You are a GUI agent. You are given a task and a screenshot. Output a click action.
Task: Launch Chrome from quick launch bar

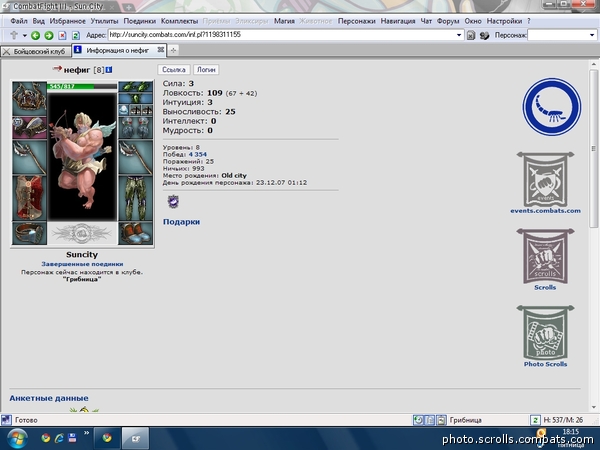(x=46, y=438)
